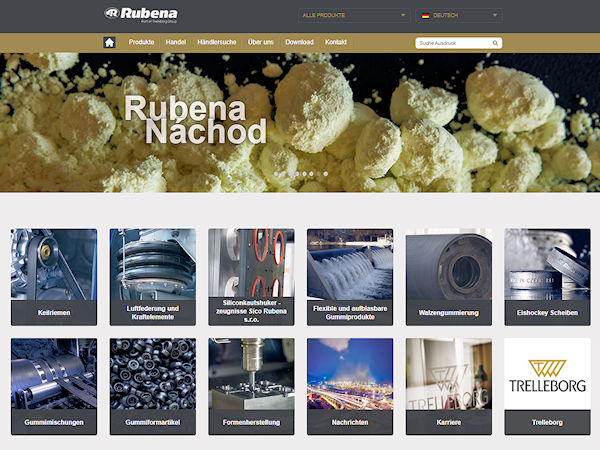
Task: Open the Formenherstellung tile image
Action: 251,374
